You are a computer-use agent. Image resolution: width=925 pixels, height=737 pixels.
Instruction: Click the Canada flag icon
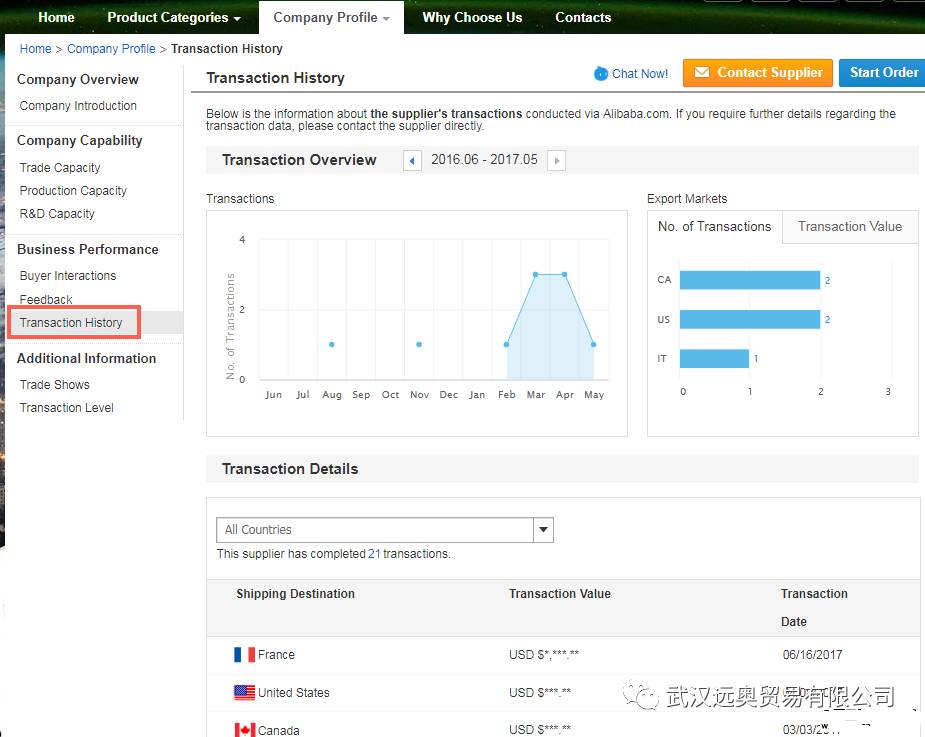pos(244,730)
